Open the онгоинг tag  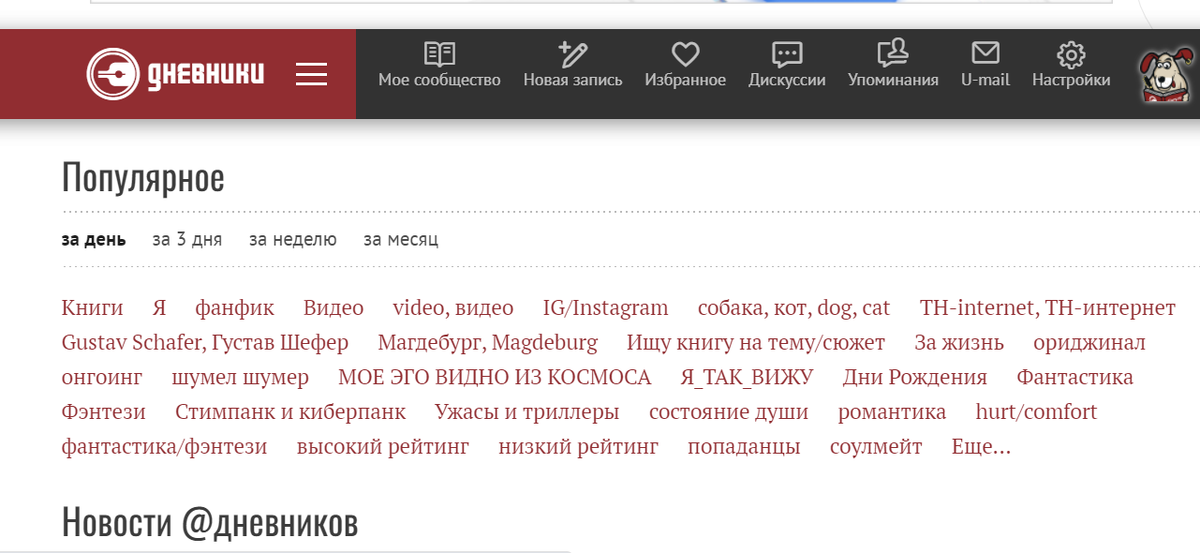[102, 378]
